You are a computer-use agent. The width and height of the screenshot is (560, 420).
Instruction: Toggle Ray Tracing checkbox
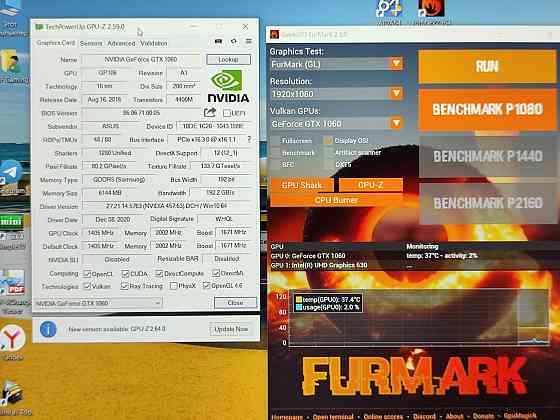124,286
